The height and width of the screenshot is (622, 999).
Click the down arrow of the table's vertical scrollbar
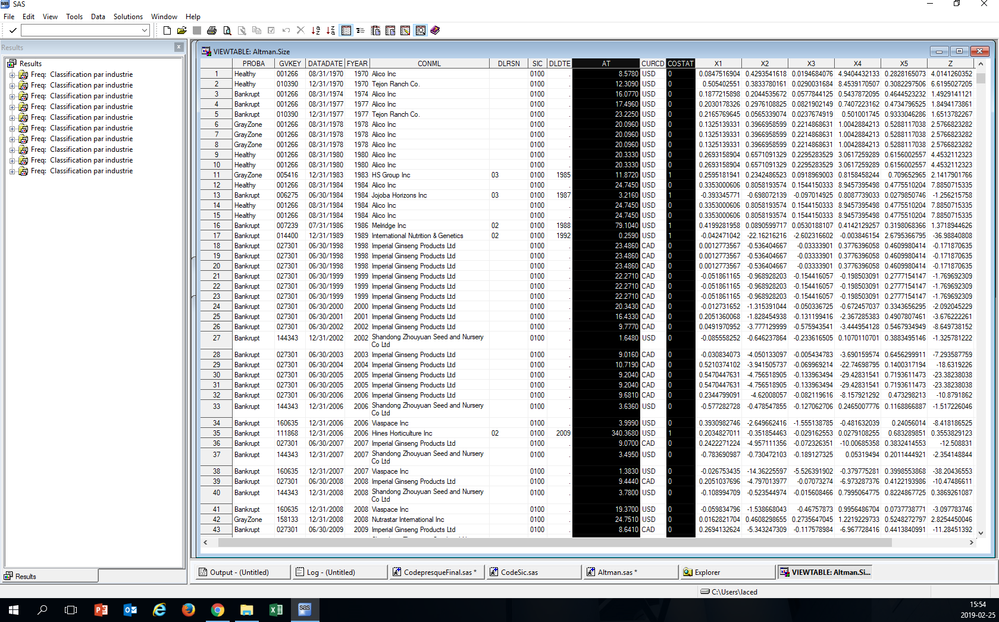tap(980, 533)
